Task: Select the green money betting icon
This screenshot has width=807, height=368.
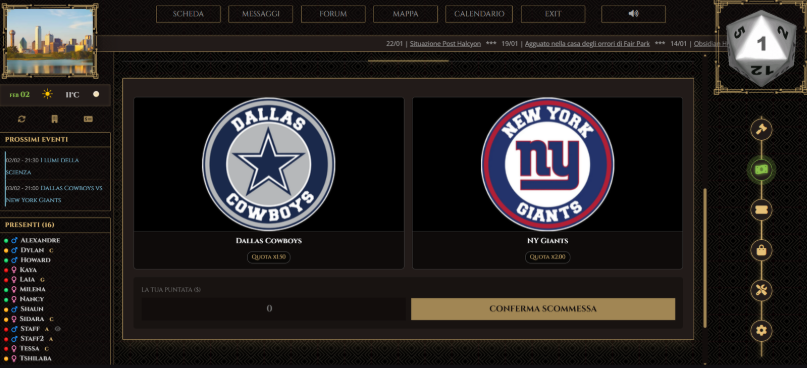Action: tap(761, 169)
